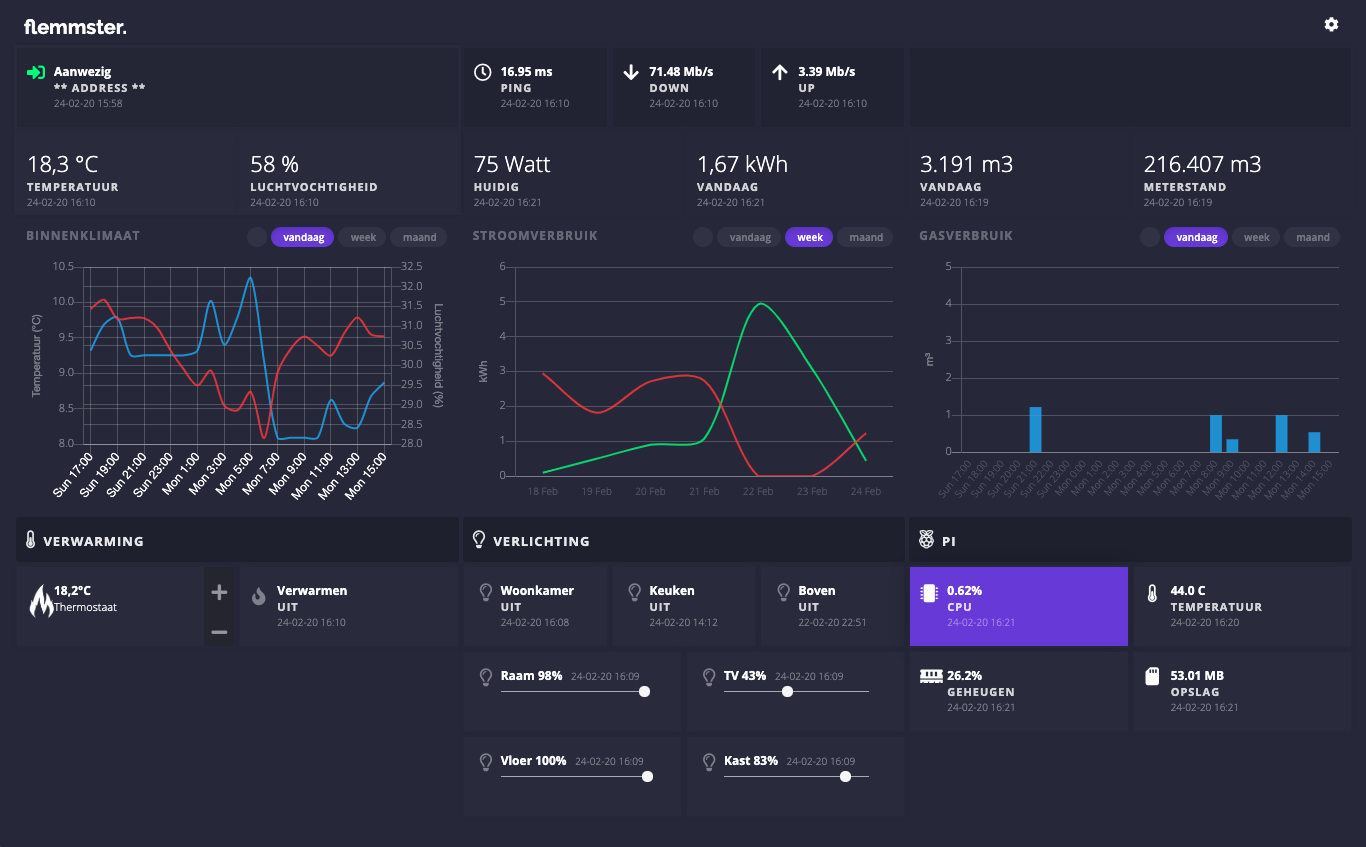Click the Raspberry Pi icon in the PI header
This screenshot has height=847, width=1366.
click(x=926, y=540)
